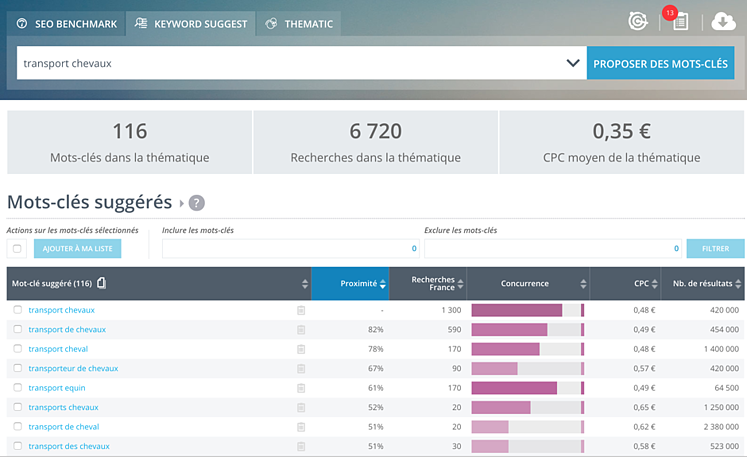
Task: Click the cloud download export icon
Action: tap(723, 21)
